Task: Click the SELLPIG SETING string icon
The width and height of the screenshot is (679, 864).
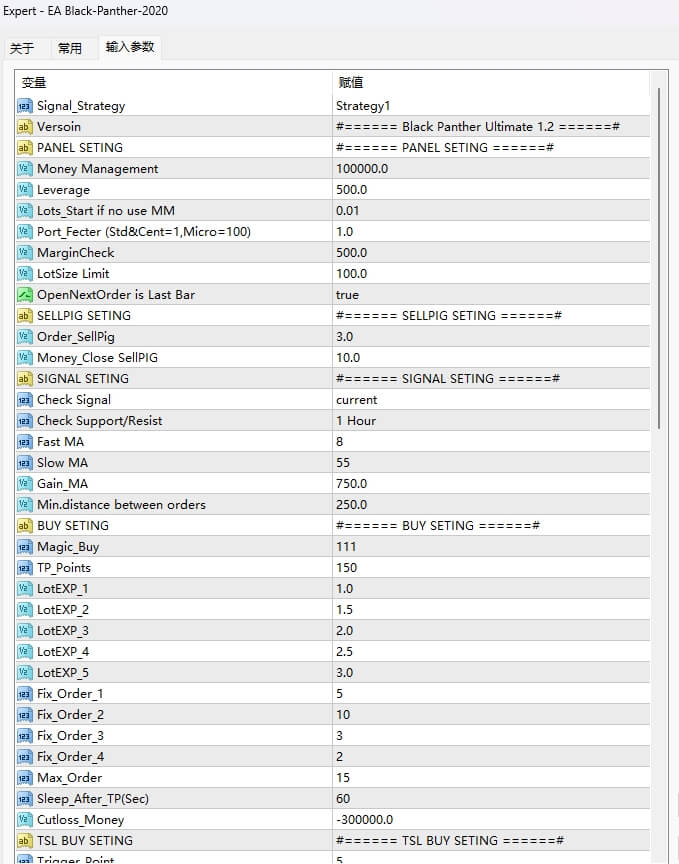Action: 25,316
